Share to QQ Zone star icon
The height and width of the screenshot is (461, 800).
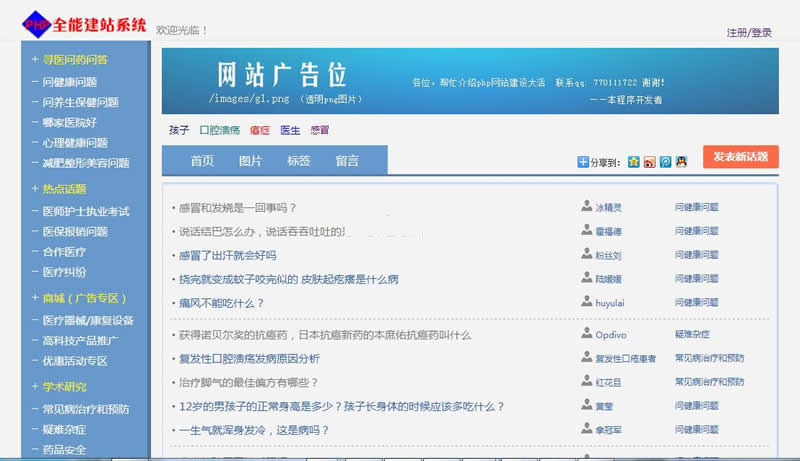pyautogui.click(x=634, y=162)
